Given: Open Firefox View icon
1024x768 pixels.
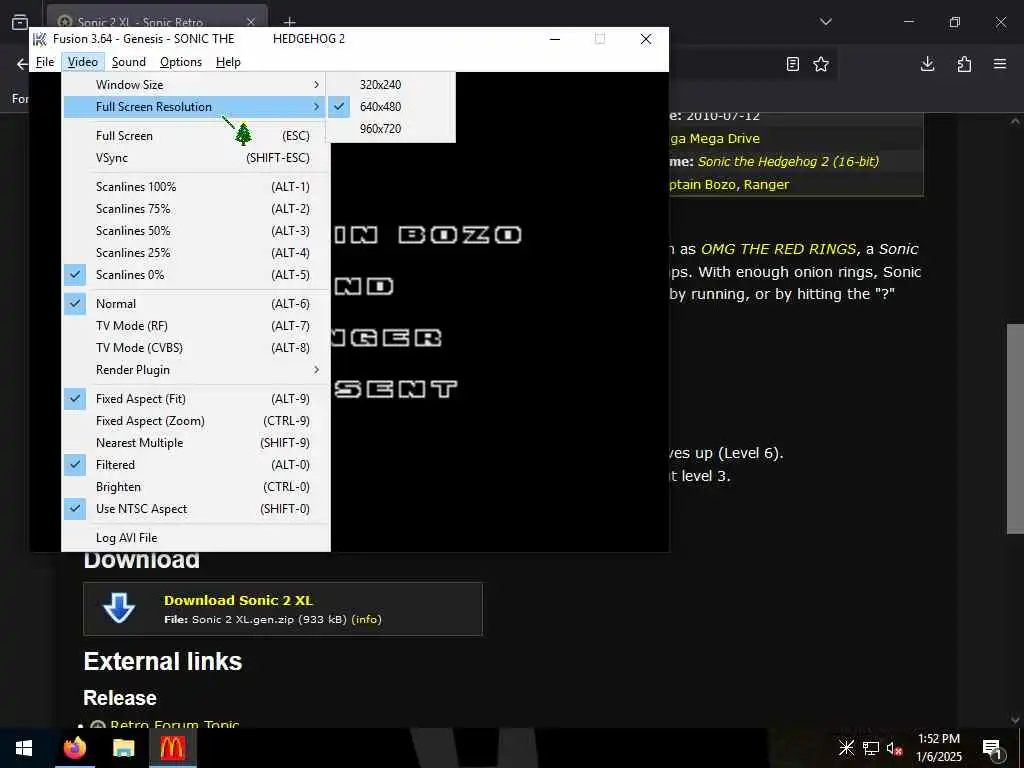Looking at the screenshot, I should coord(20,22).
